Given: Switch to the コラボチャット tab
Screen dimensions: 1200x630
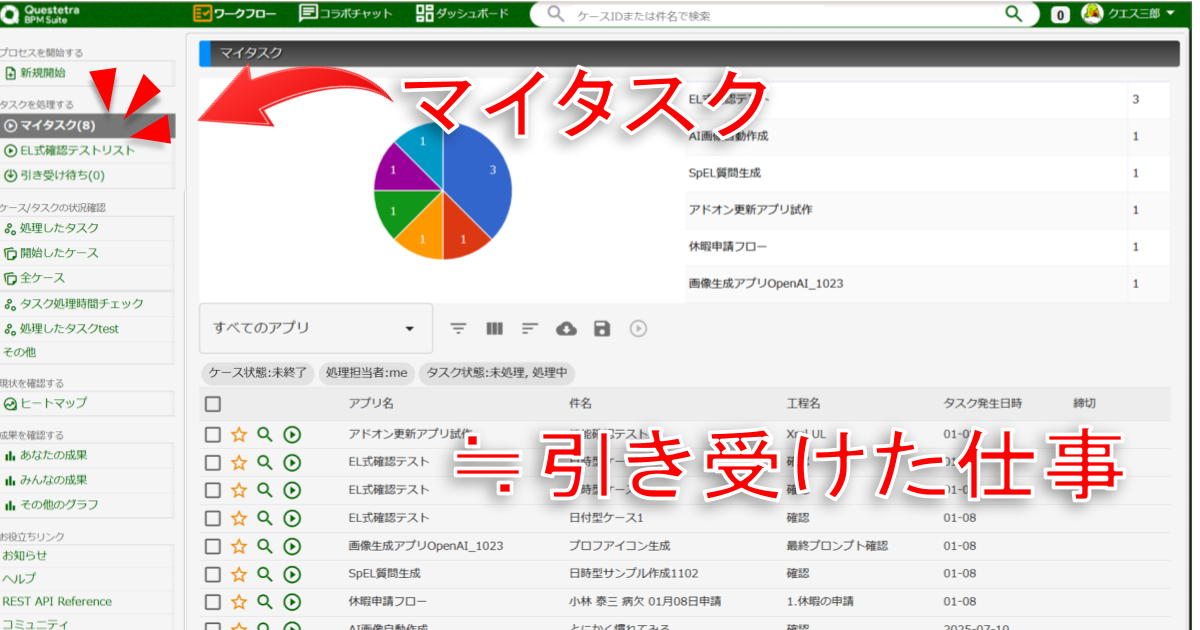Looking at the screenshot, I should click(x=347, y=14).
